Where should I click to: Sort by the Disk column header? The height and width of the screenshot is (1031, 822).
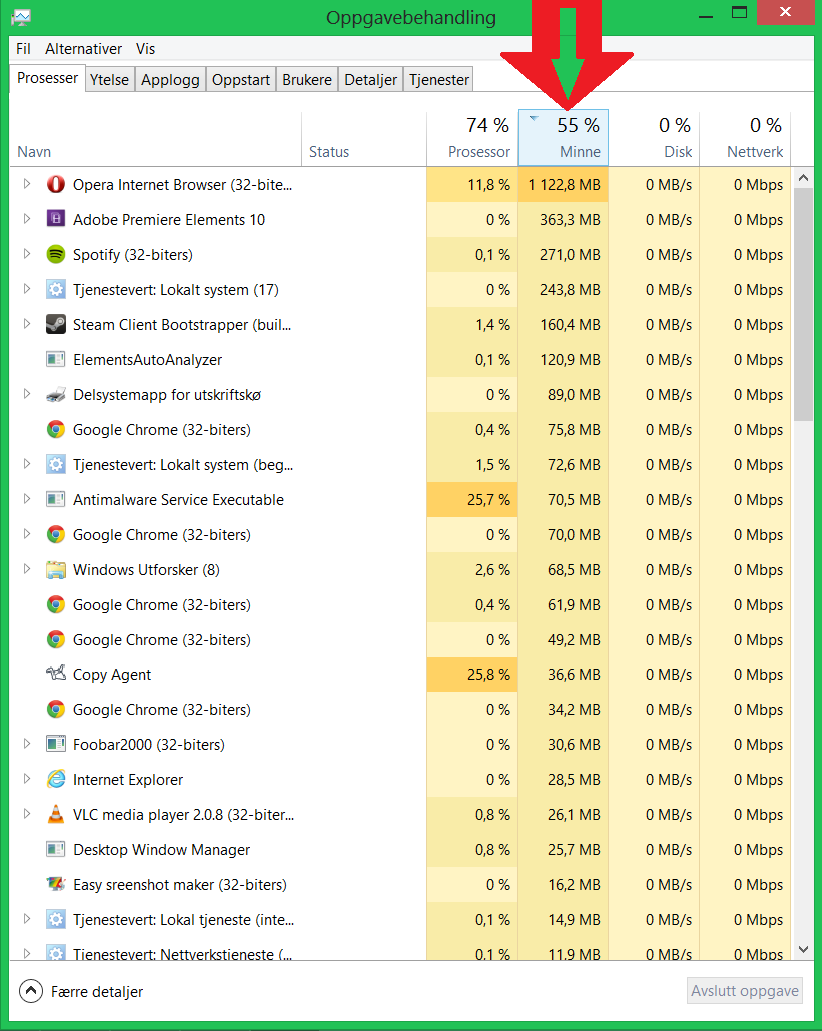(x=654, y=139)
